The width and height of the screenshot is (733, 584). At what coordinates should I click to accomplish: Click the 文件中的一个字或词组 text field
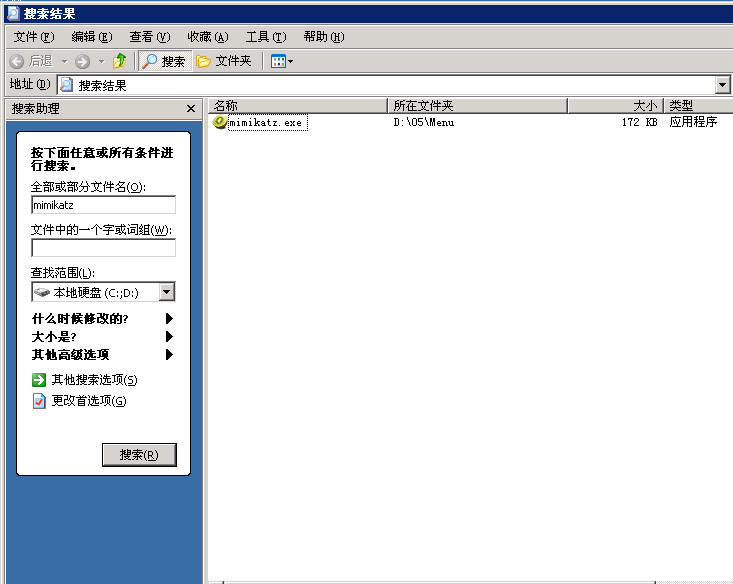103,248
